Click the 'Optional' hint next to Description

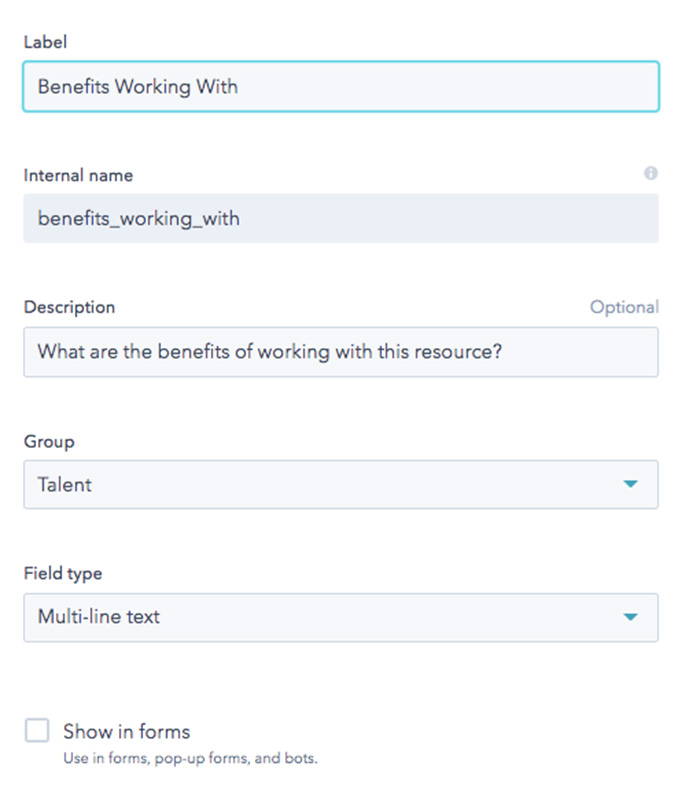click(624, 307)
